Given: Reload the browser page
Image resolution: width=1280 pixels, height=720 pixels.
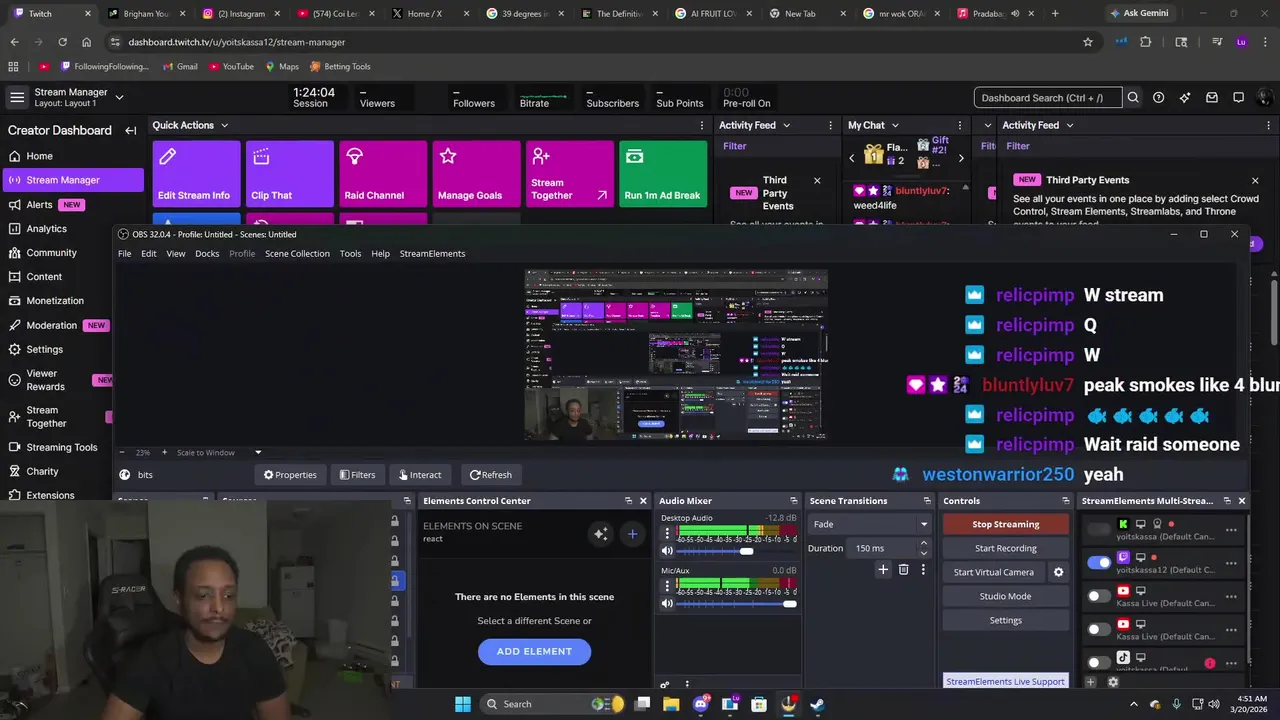Looking at the screenshot, I should [62, 42].
